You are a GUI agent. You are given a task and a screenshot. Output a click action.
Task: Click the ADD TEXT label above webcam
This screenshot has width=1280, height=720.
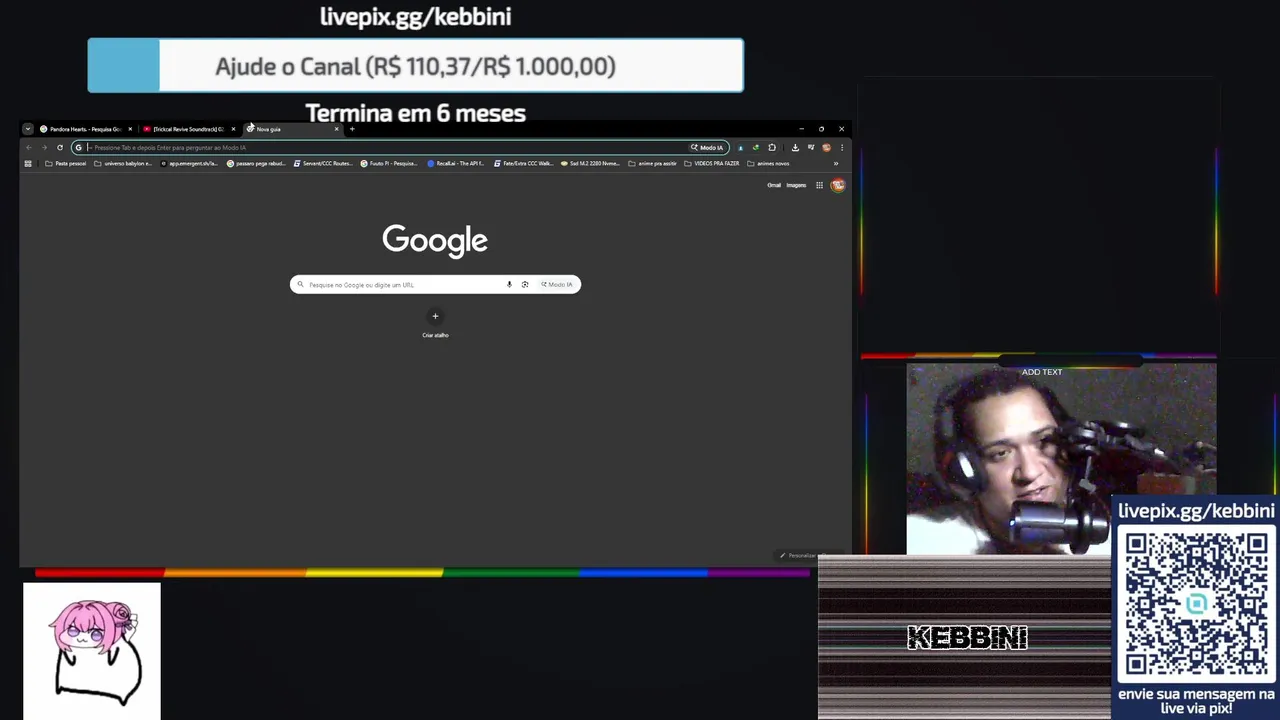click(x=1042, y=372)
